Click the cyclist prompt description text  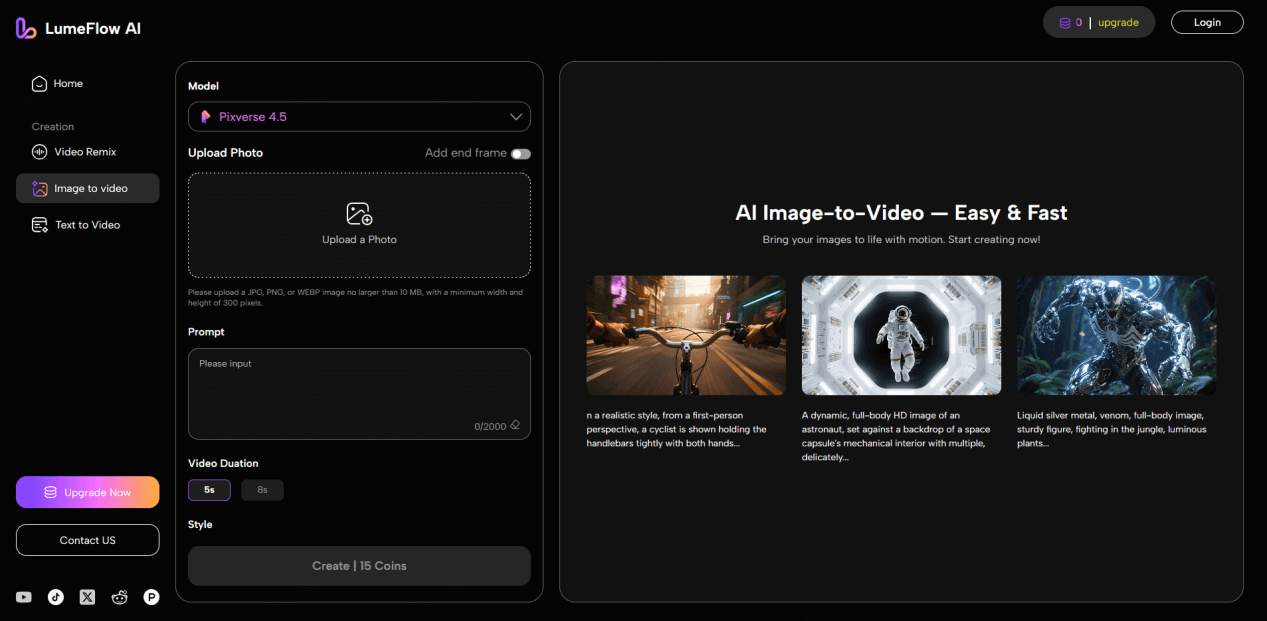coord(677,429)
